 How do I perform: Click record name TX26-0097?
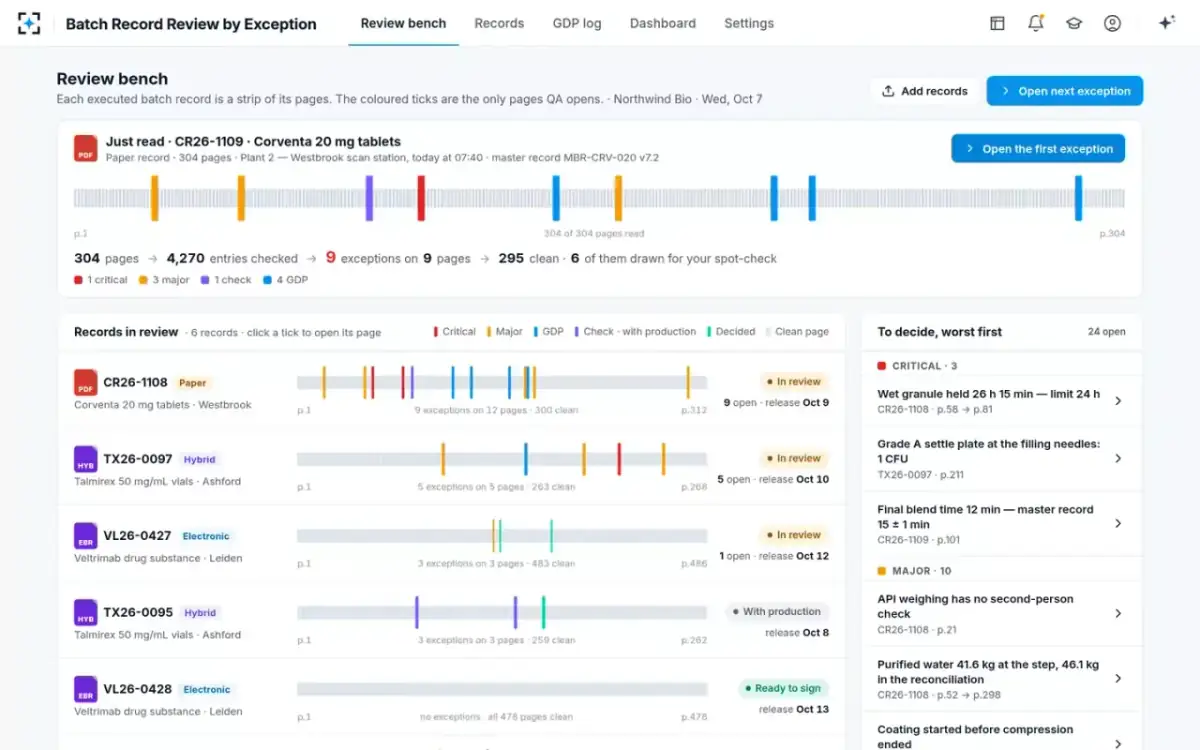click(x=138, y=459)
